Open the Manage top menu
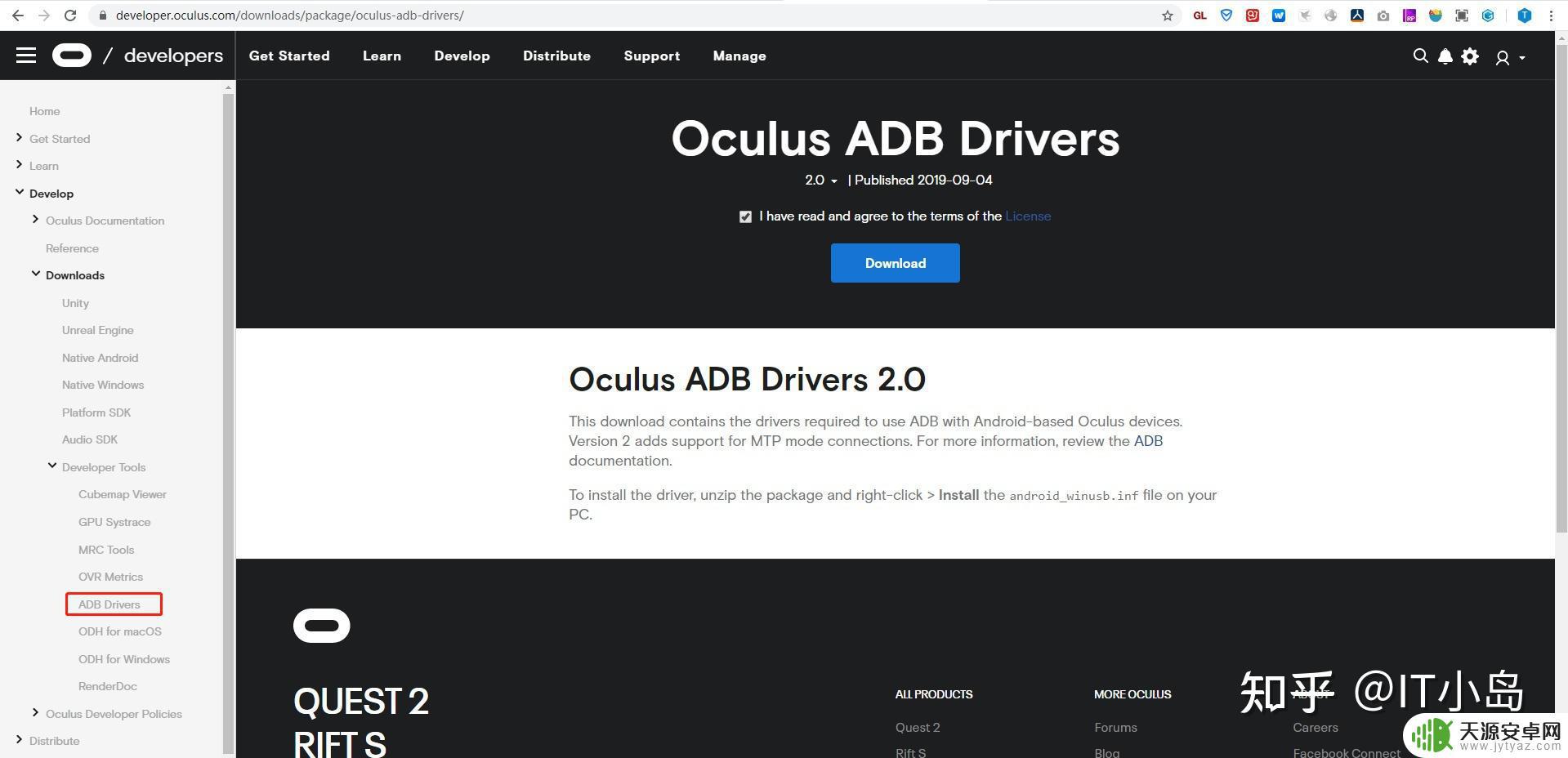 pos(739,56)
